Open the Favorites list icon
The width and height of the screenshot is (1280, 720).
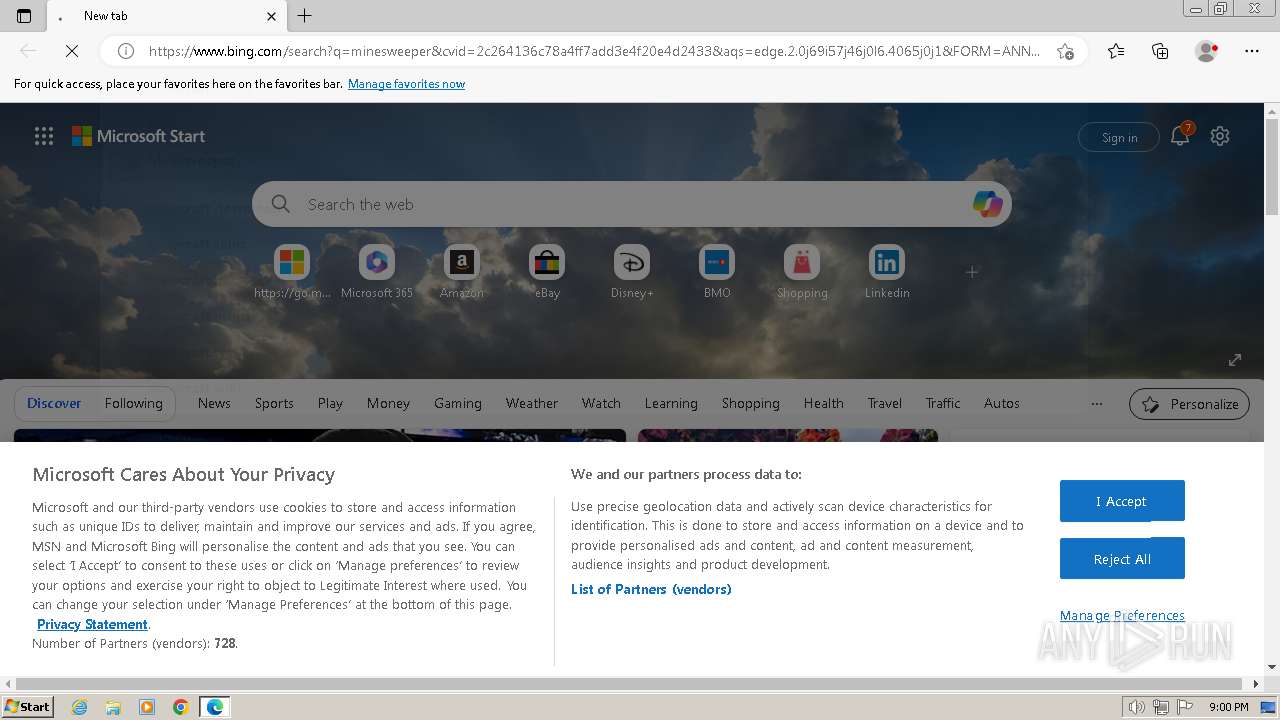pos(1116,51)
